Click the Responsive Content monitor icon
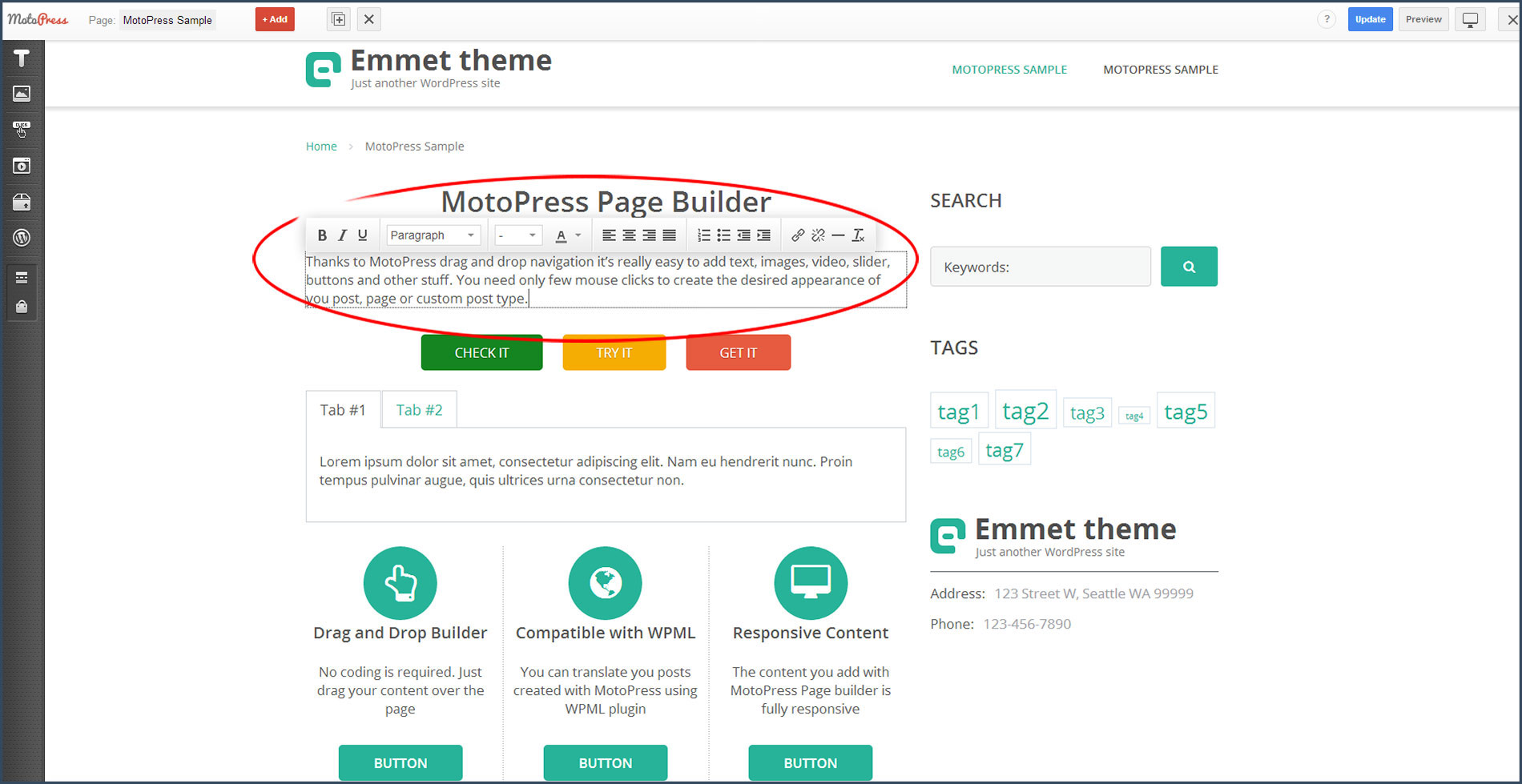The height and width of the screenshot is (784, 1522). point(811,583)
